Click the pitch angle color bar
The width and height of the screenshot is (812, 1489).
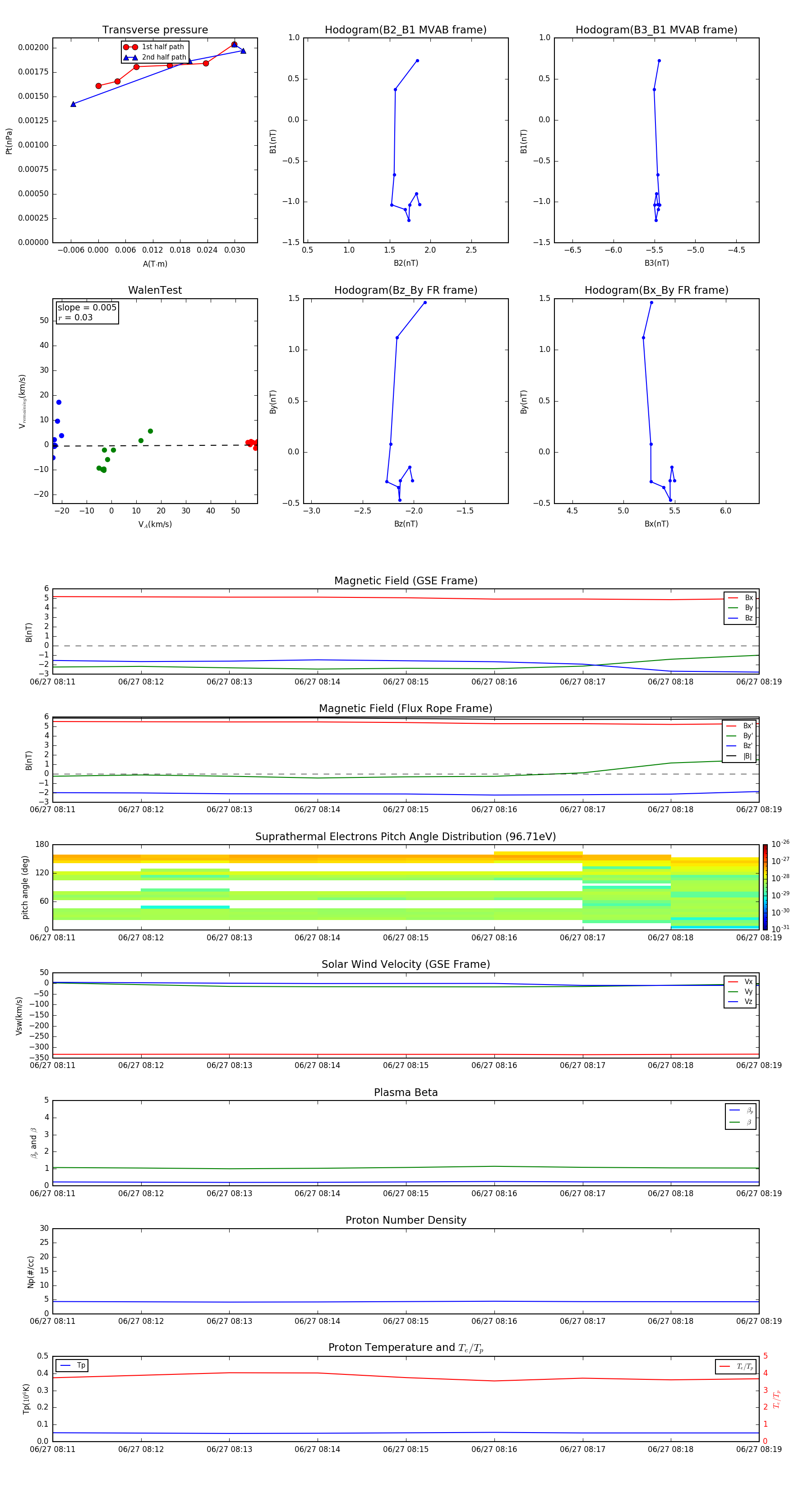coord(765,887)
